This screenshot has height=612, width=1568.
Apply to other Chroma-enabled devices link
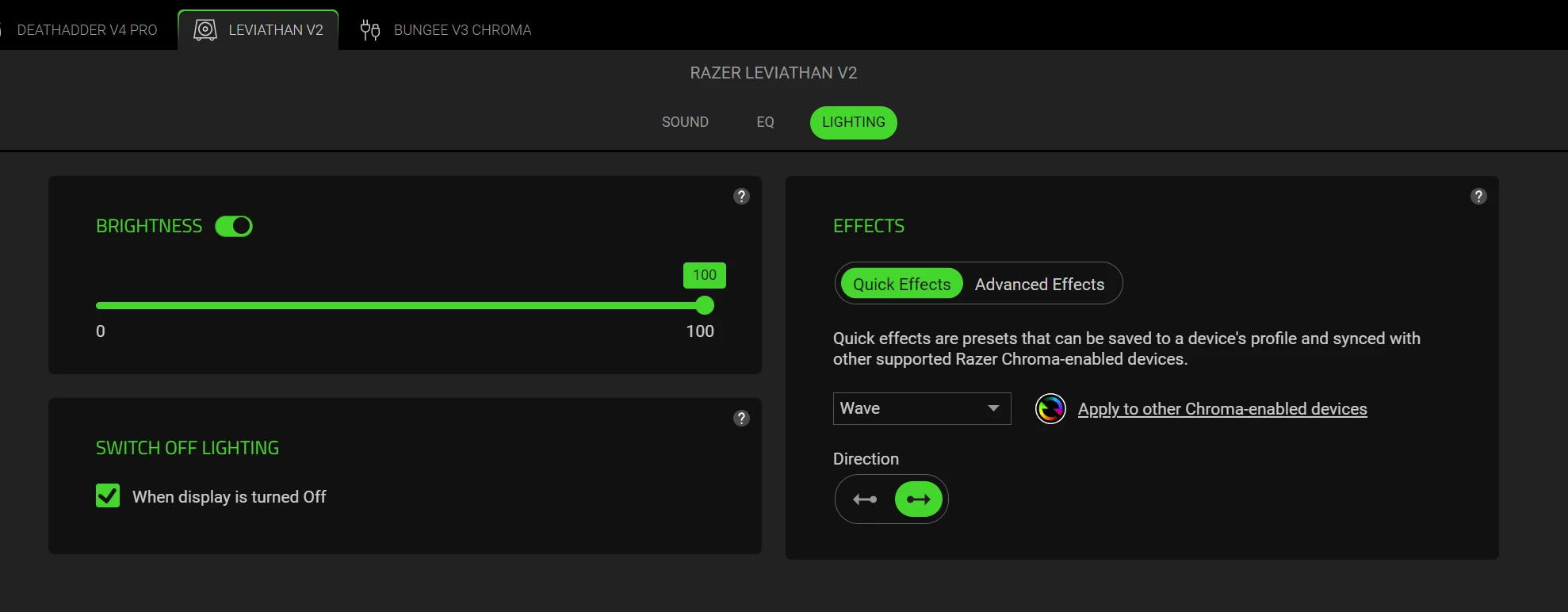tap(1222, 409)
